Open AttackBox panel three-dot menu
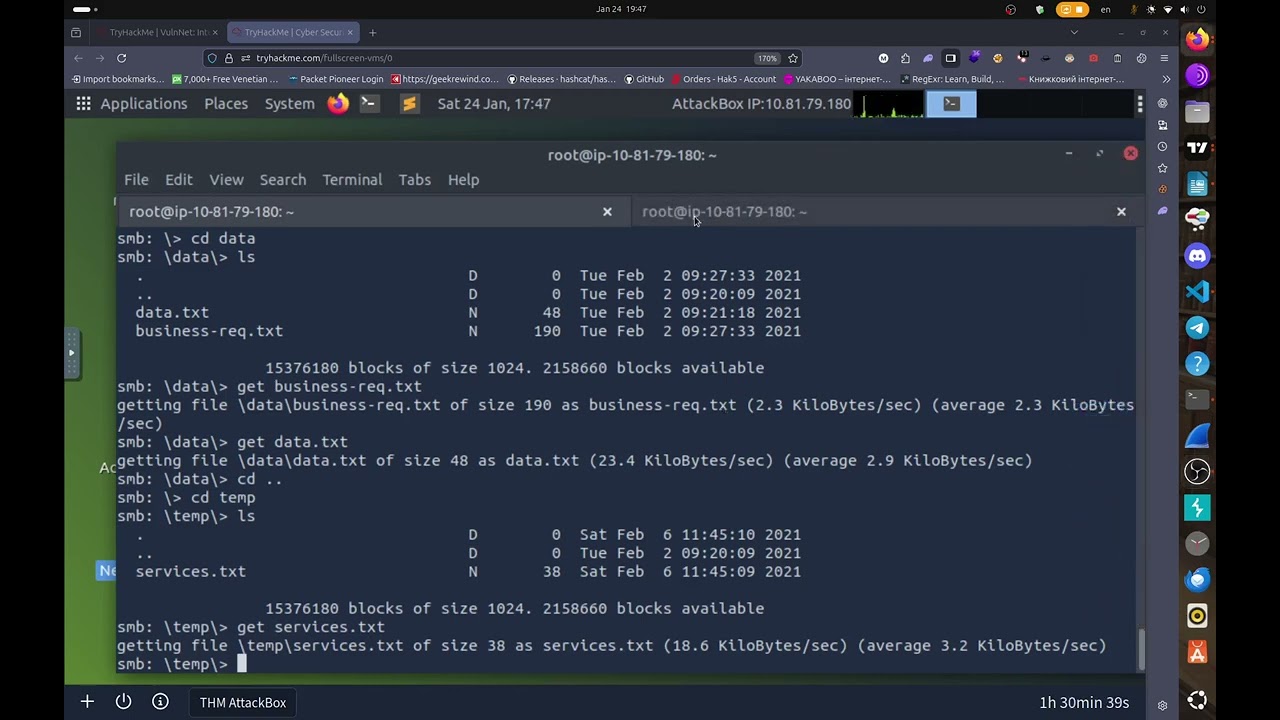Viewport: 1280px width, 720px height. tap(1139, 103)
